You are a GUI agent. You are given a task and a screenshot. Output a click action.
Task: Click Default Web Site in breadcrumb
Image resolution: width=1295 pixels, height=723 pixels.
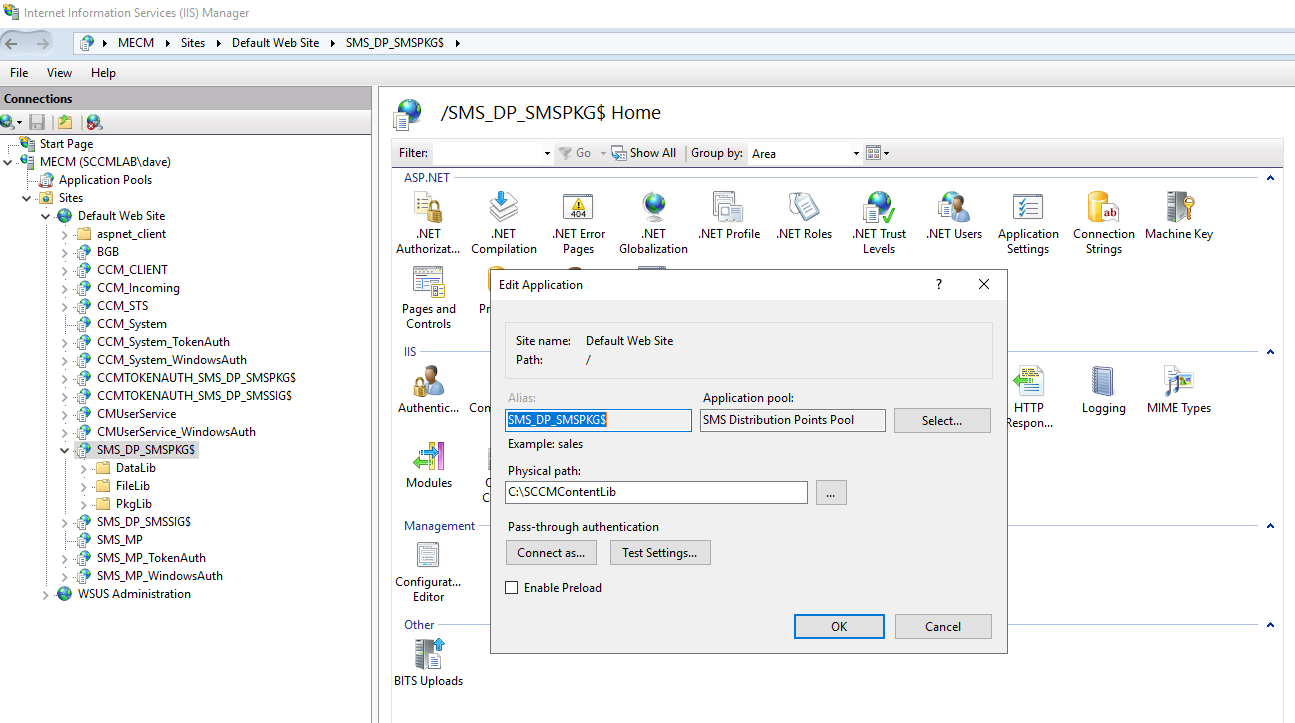(276, 43)
